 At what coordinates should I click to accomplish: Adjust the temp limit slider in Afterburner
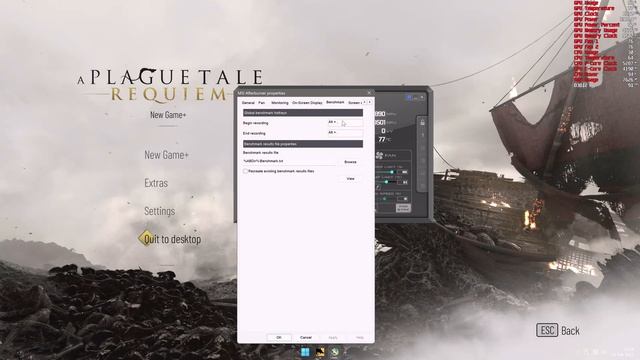pyautogui.click(x=386, y=182)
